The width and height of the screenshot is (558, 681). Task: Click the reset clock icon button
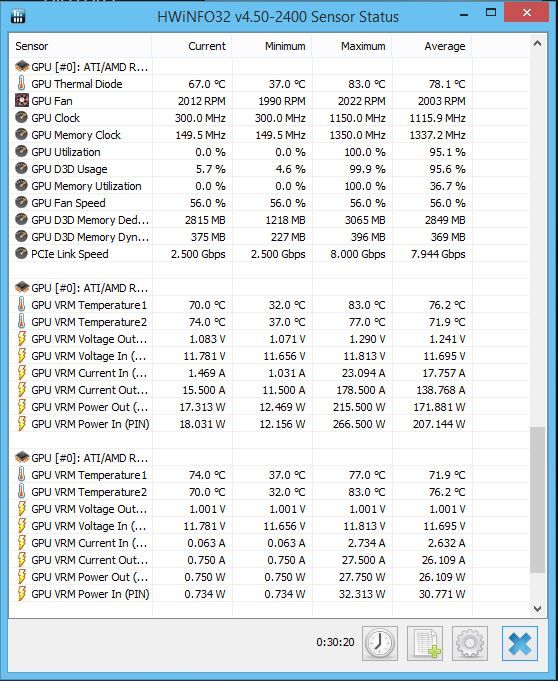380,643
